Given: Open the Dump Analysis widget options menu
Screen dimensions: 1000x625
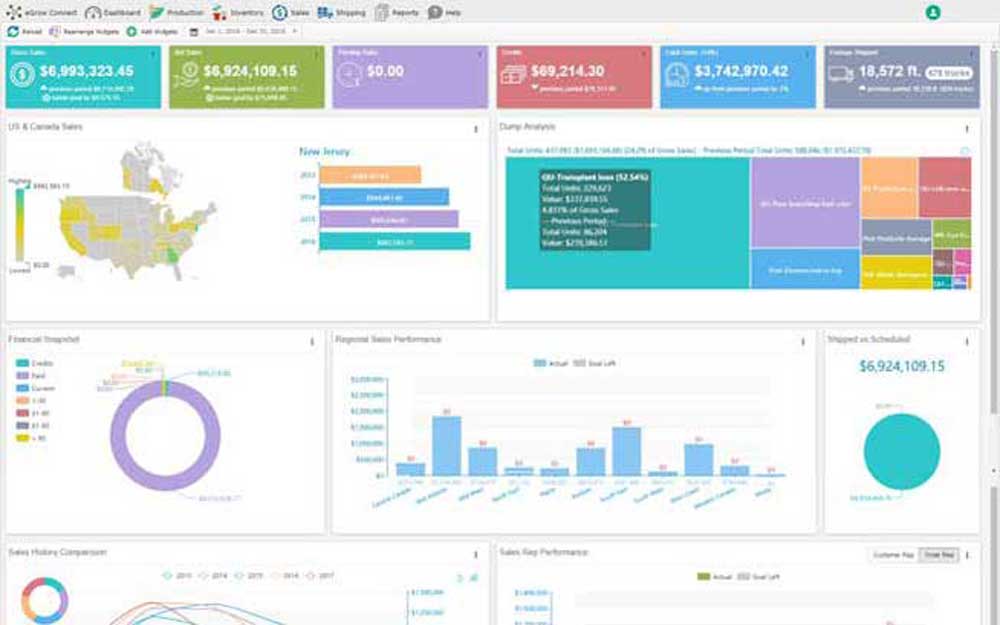Looking at the screenshot, I should tap(966, 129).
